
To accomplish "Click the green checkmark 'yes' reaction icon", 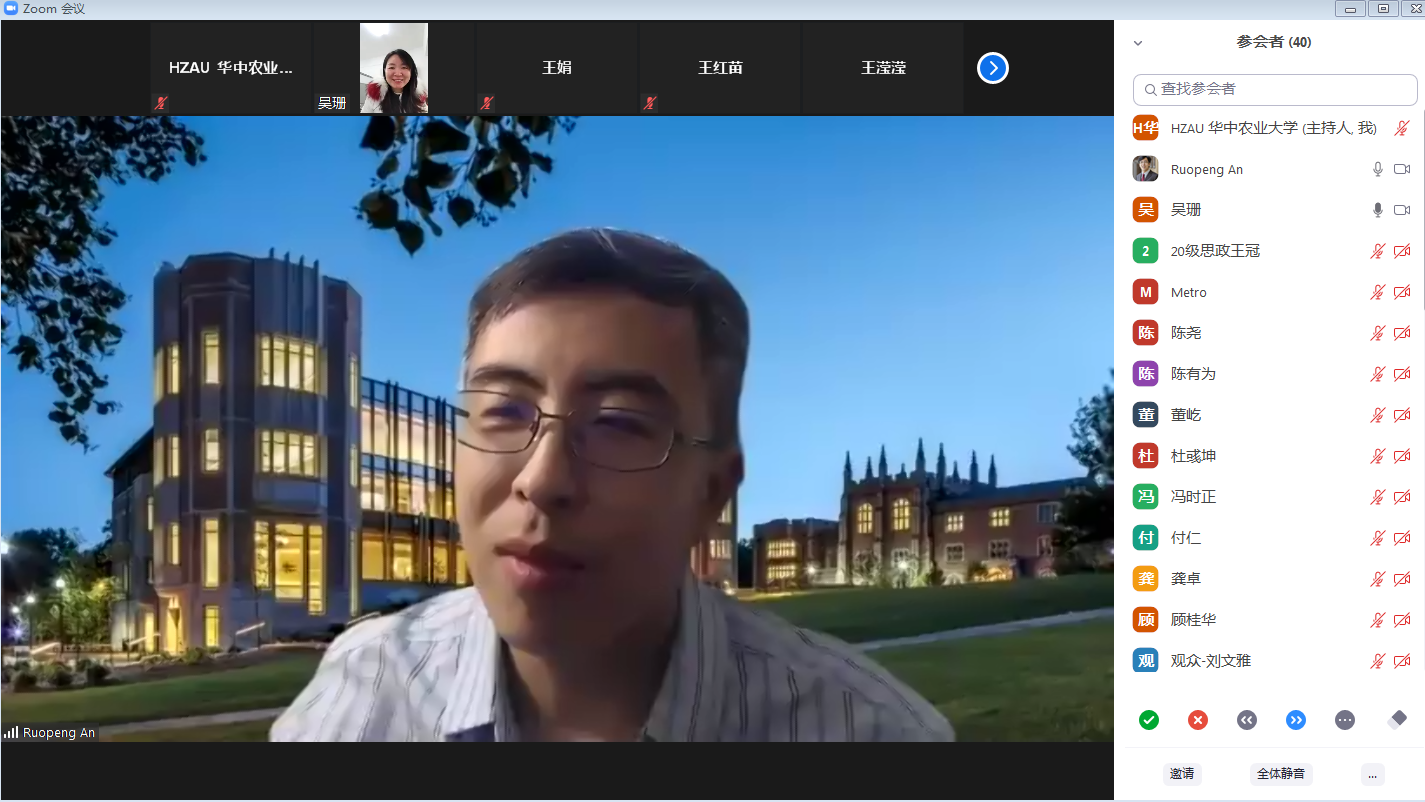I will [1149, 720].
